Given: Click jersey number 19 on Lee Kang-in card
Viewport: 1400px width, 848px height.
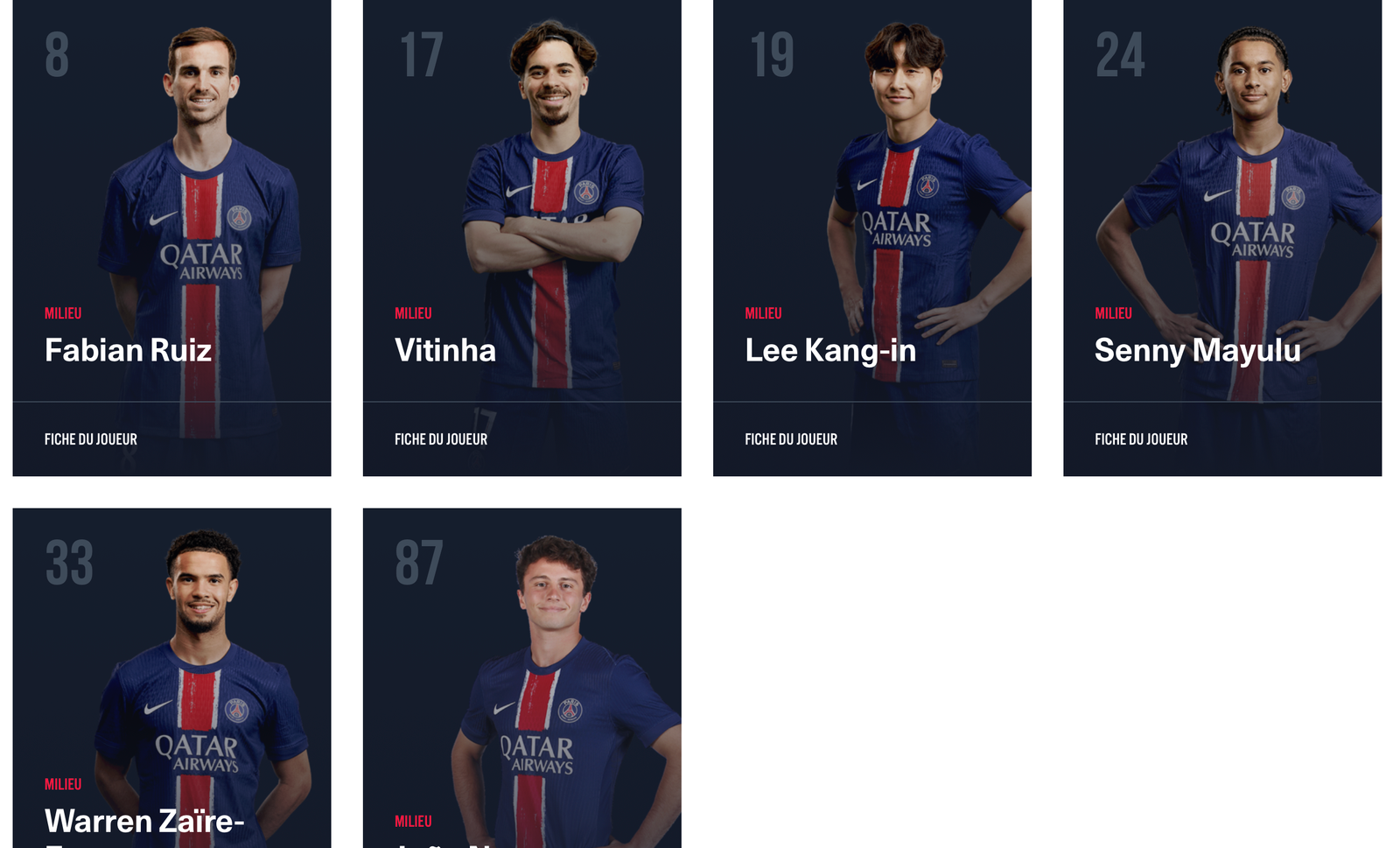Looking at the screenshot, I should [x=772, y=54].
